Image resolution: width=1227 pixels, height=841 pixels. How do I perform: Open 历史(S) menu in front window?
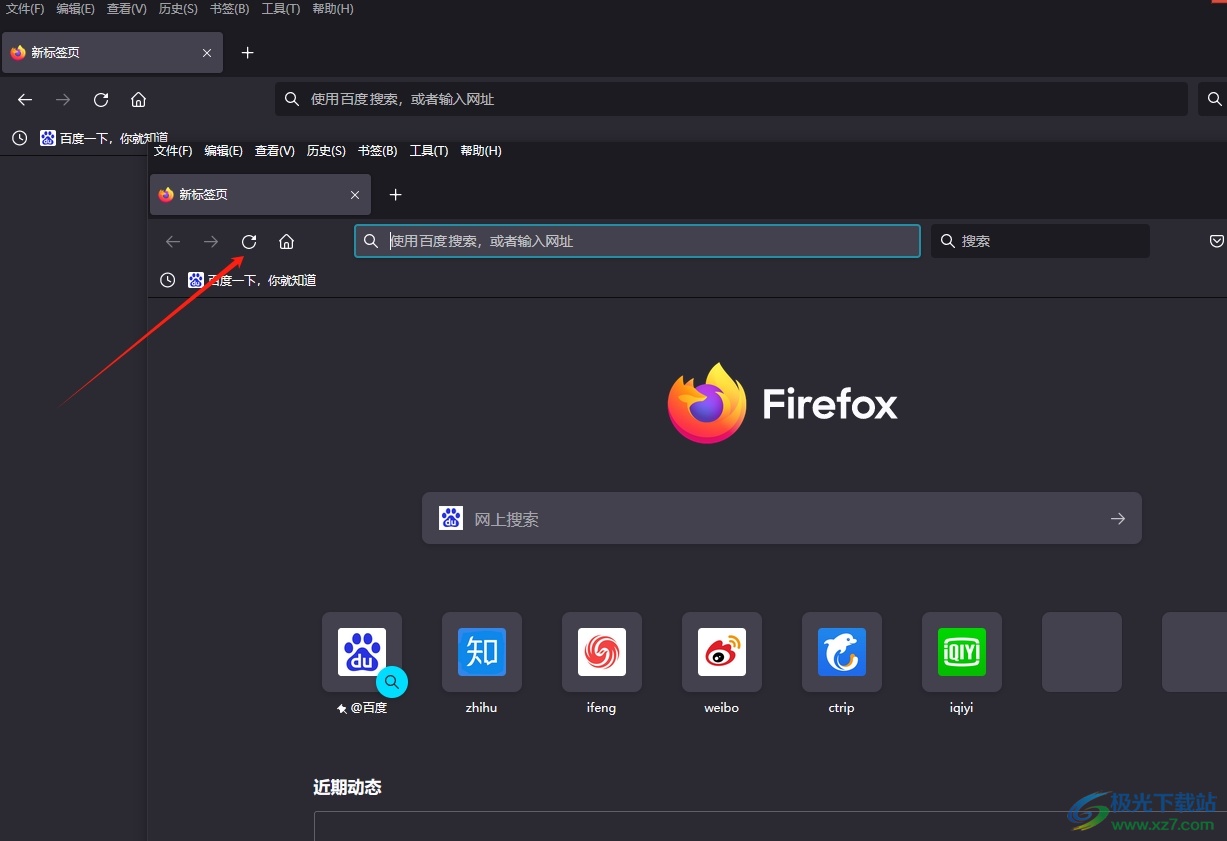point(326,151)
